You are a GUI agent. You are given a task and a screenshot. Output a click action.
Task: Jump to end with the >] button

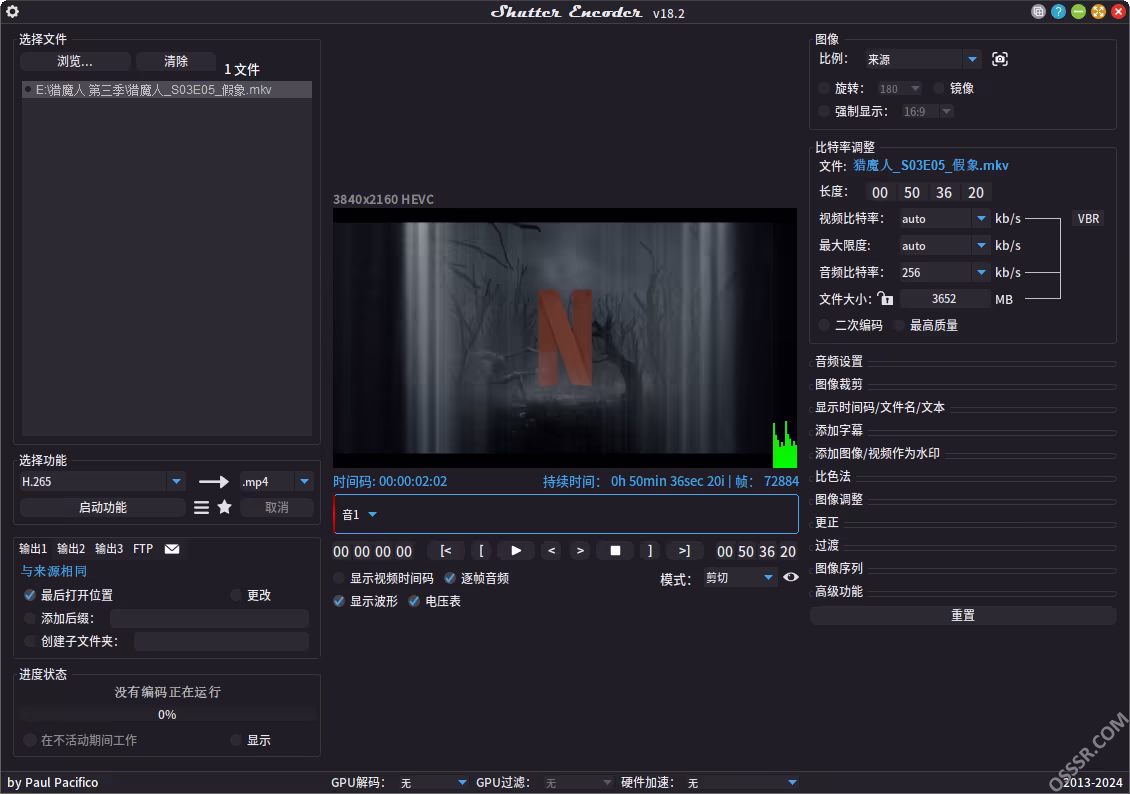point(684,550)
